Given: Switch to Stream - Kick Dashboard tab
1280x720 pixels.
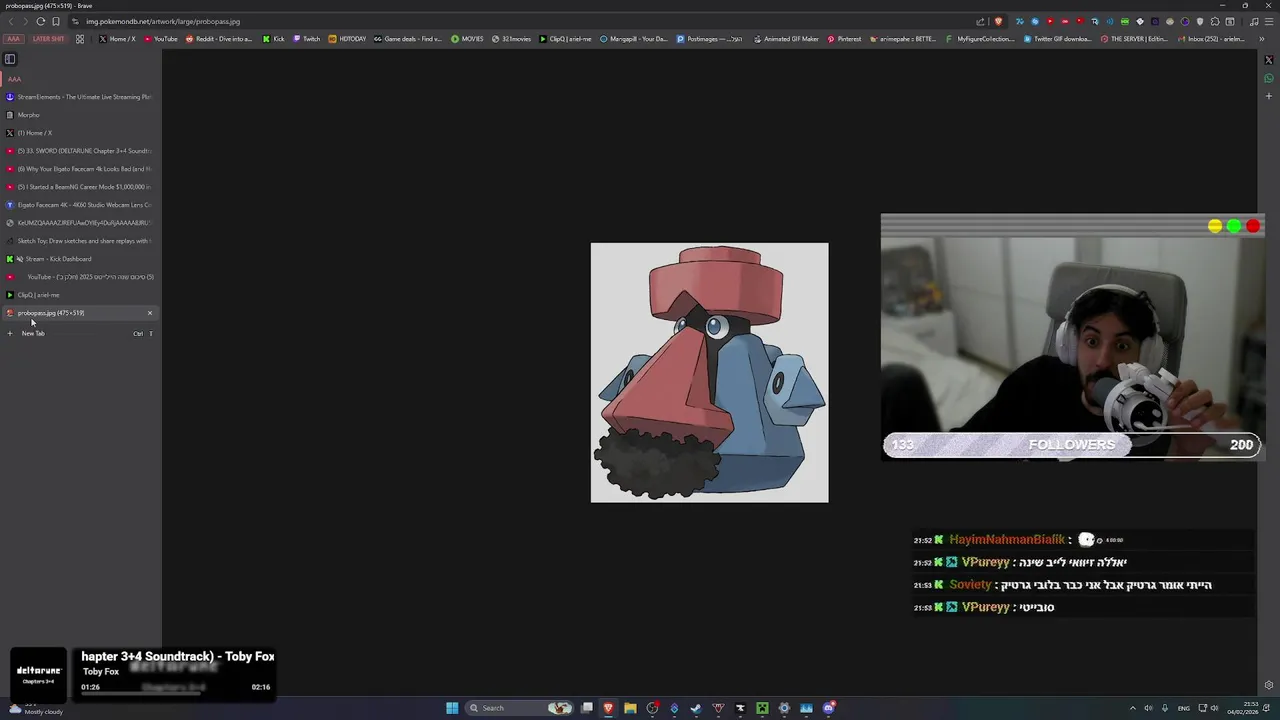Looking at the screenshot, I should tap(80, 259).
